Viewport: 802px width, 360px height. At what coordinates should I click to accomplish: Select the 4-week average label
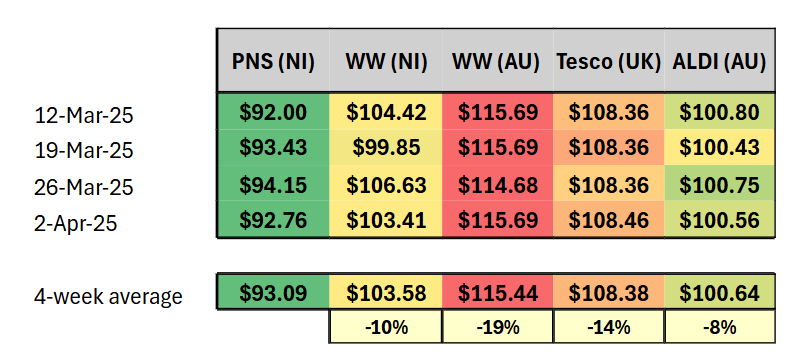108,296
